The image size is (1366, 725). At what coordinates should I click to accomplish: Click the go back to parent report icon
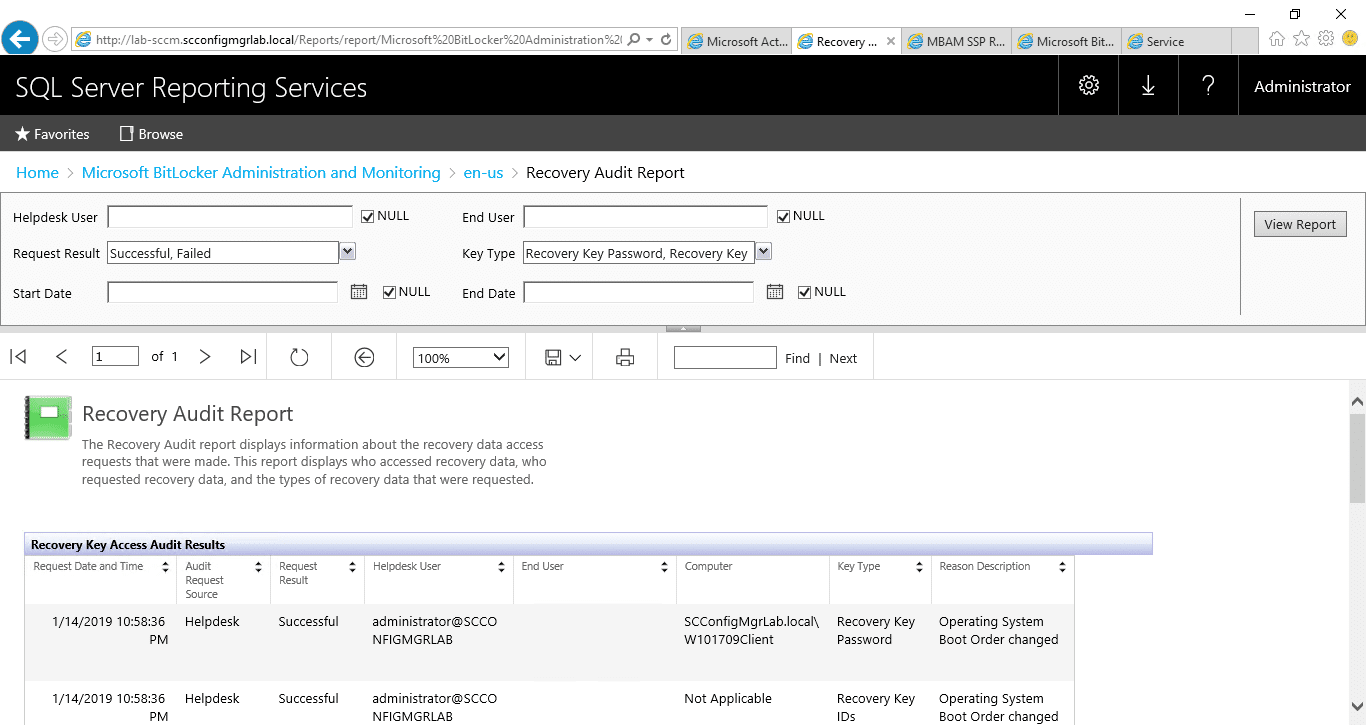(364, 357)
